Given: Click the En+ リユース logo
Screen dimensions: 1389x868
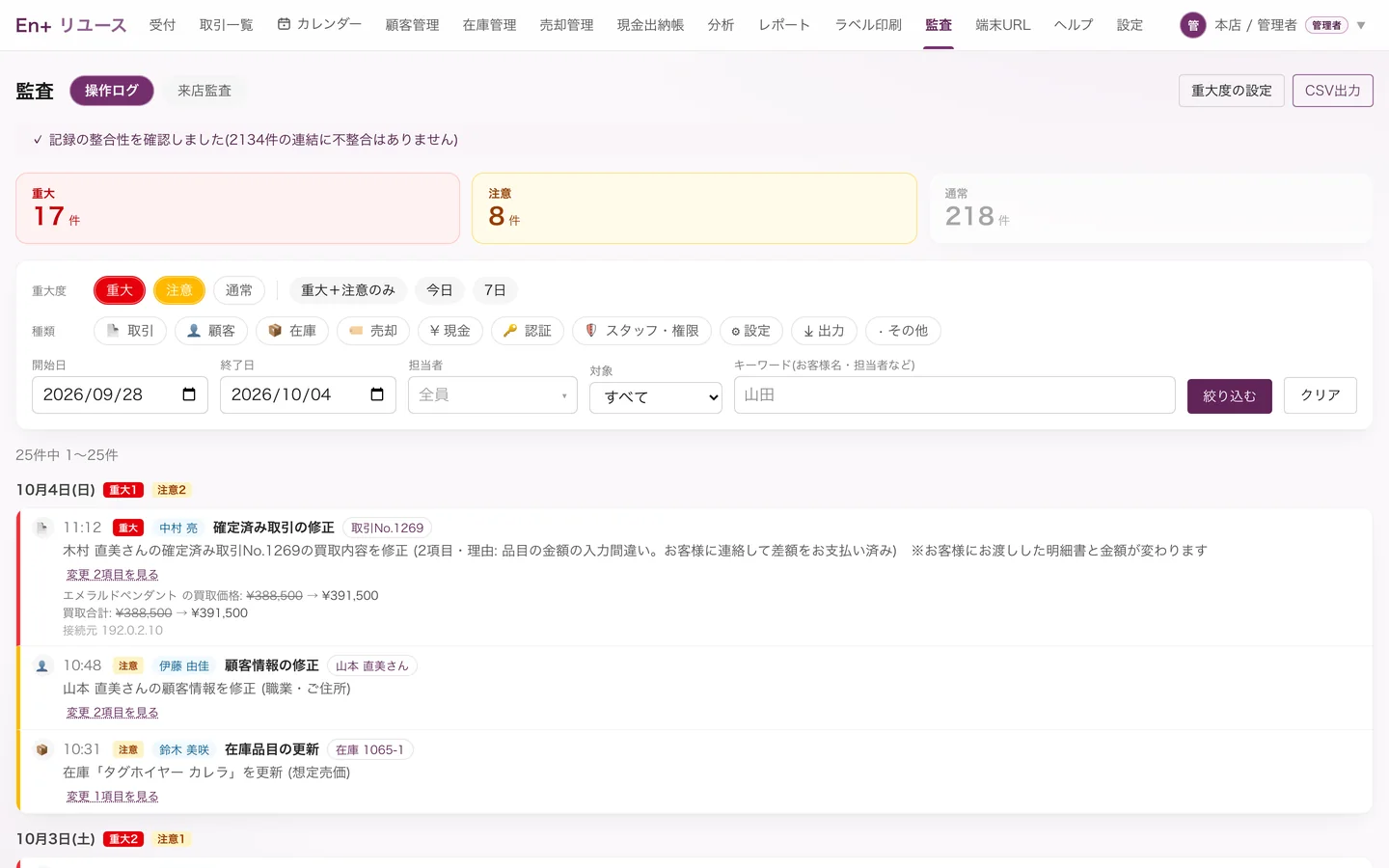Looking at the screenshot, I should (x=70, y=25).
